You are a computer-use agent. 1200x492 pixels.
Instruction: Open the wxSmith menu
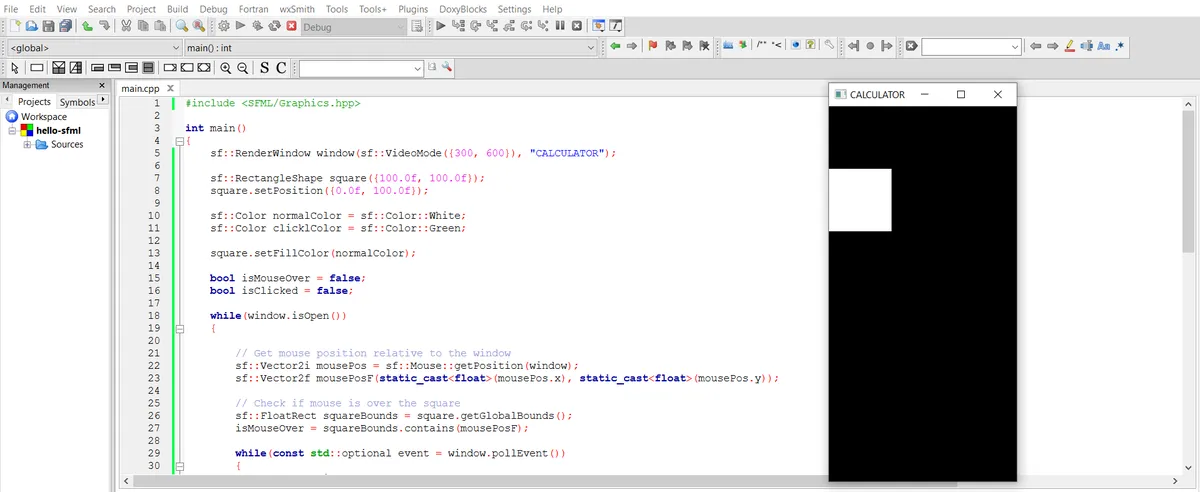[x=297, y=8]
